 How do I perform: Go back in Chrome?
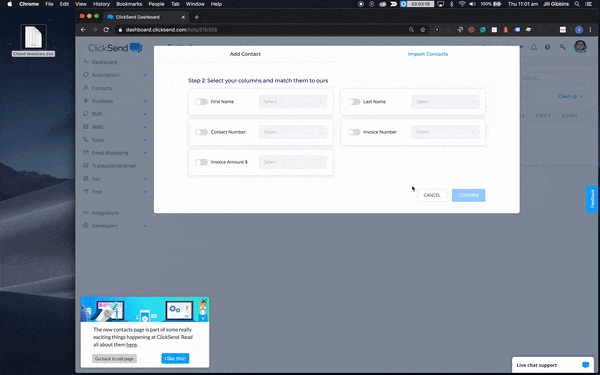click(83, 30)
